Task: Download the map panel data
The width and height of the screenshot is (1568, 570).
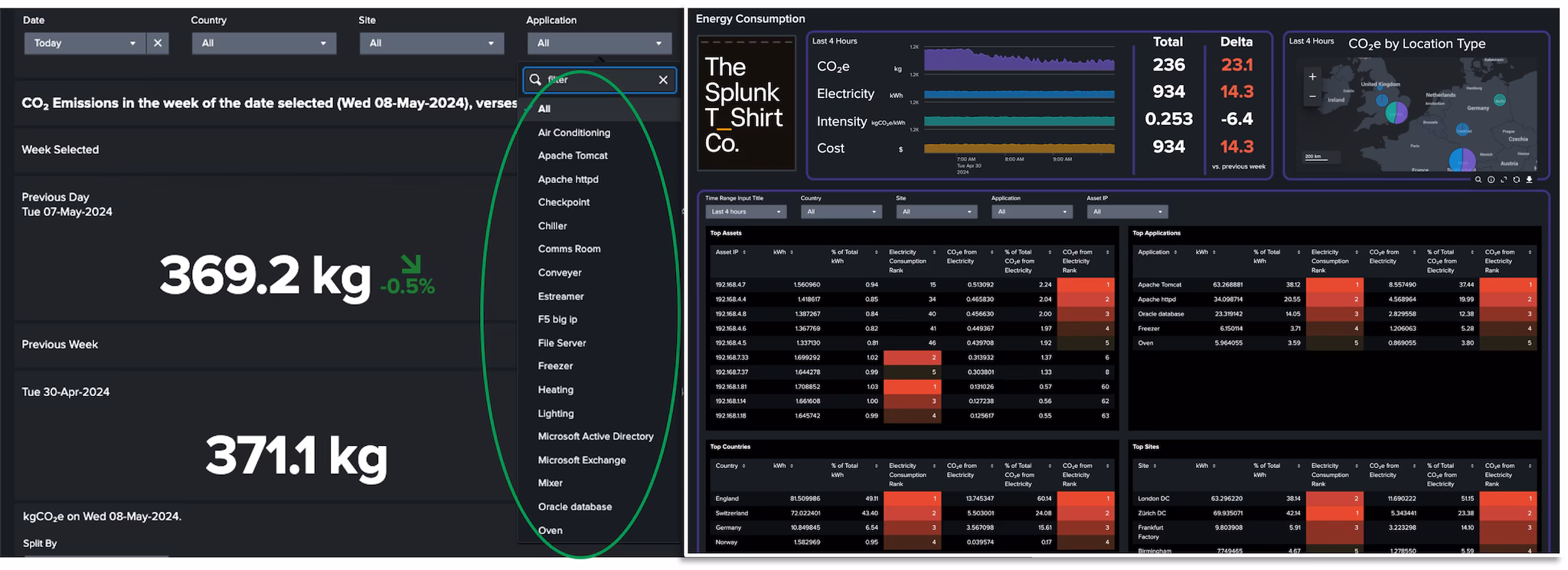Action: click(1529, 180)
